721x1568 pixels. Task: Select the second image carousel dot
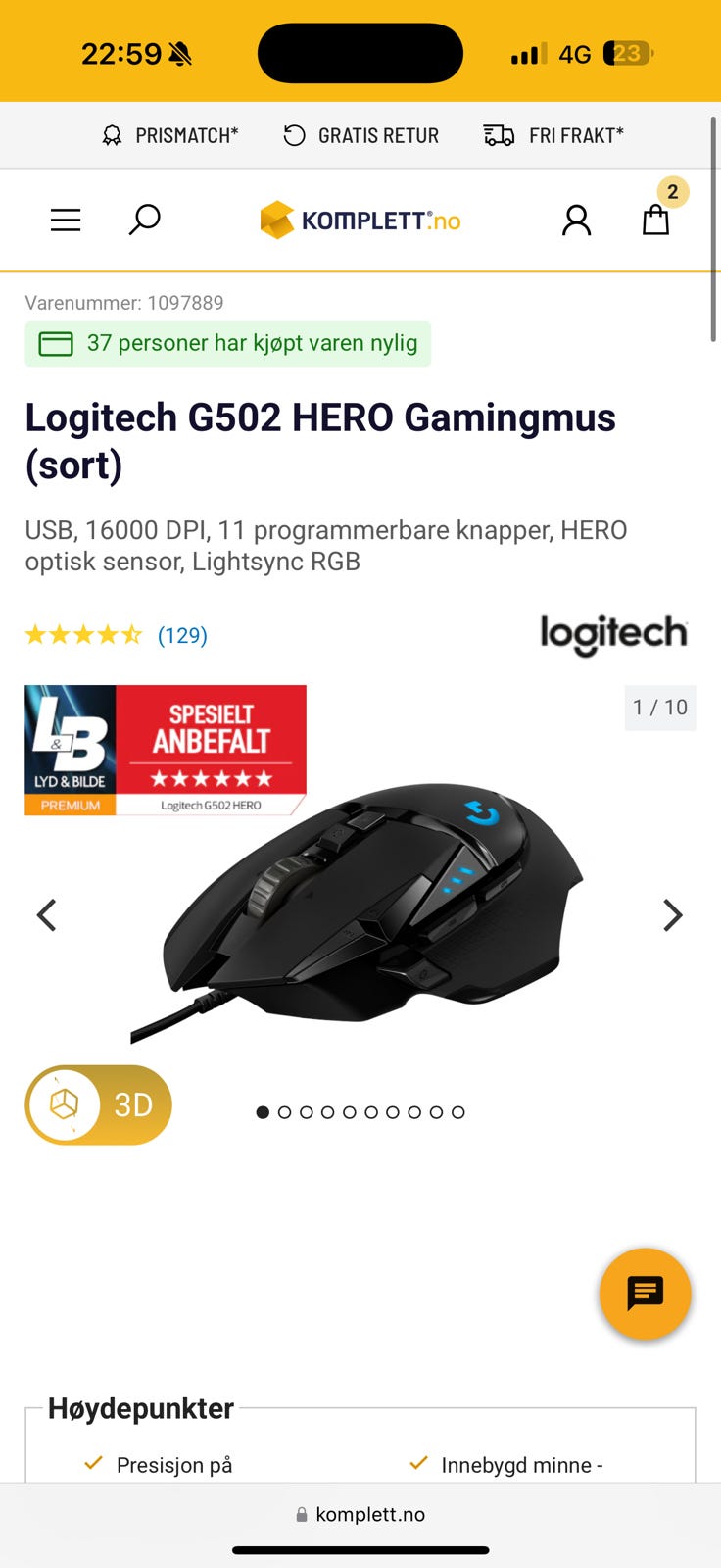[x=284, y=1112]
